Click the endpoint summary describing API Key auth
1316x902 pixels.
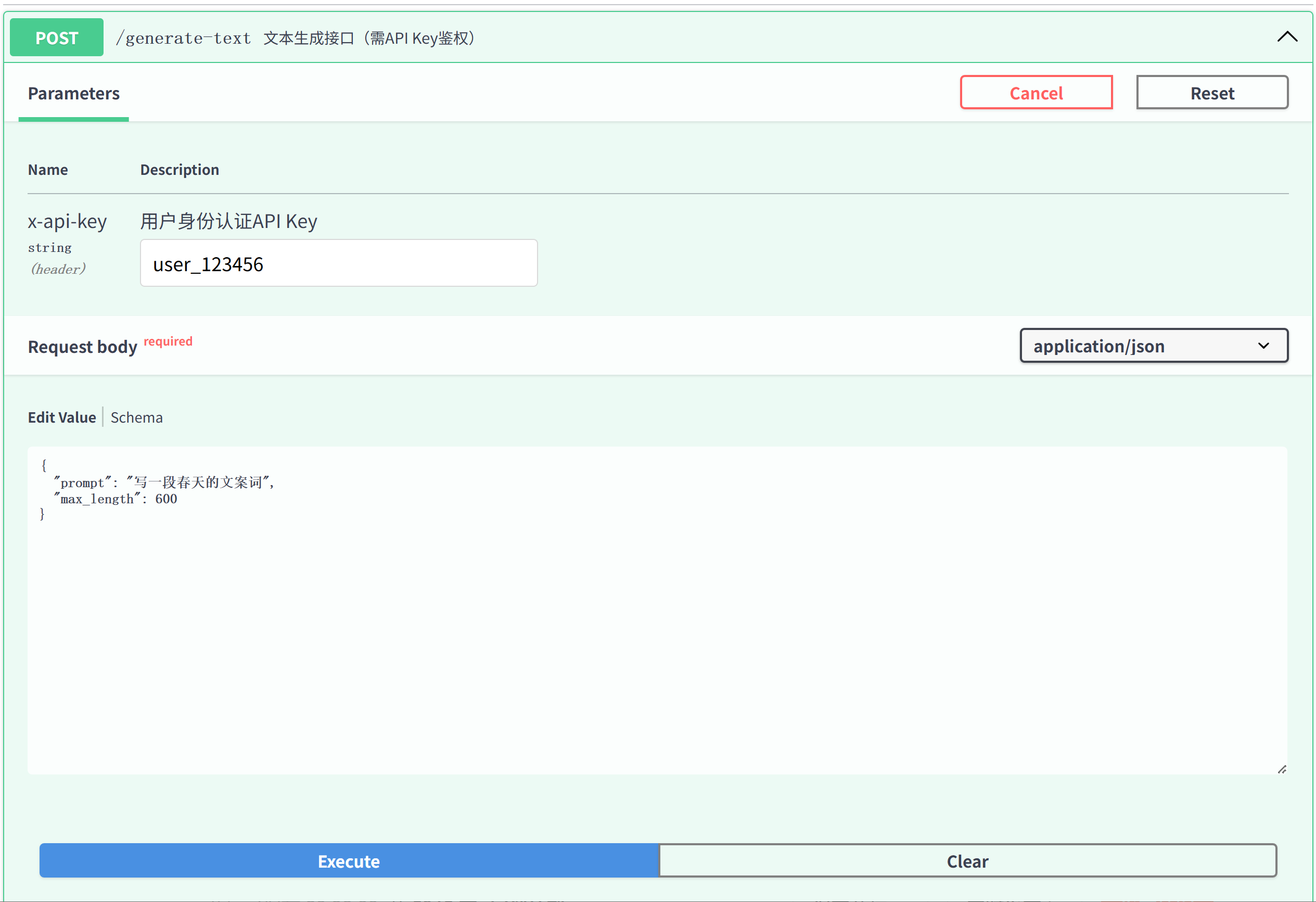pyautogui.click(x=369, y=38)
